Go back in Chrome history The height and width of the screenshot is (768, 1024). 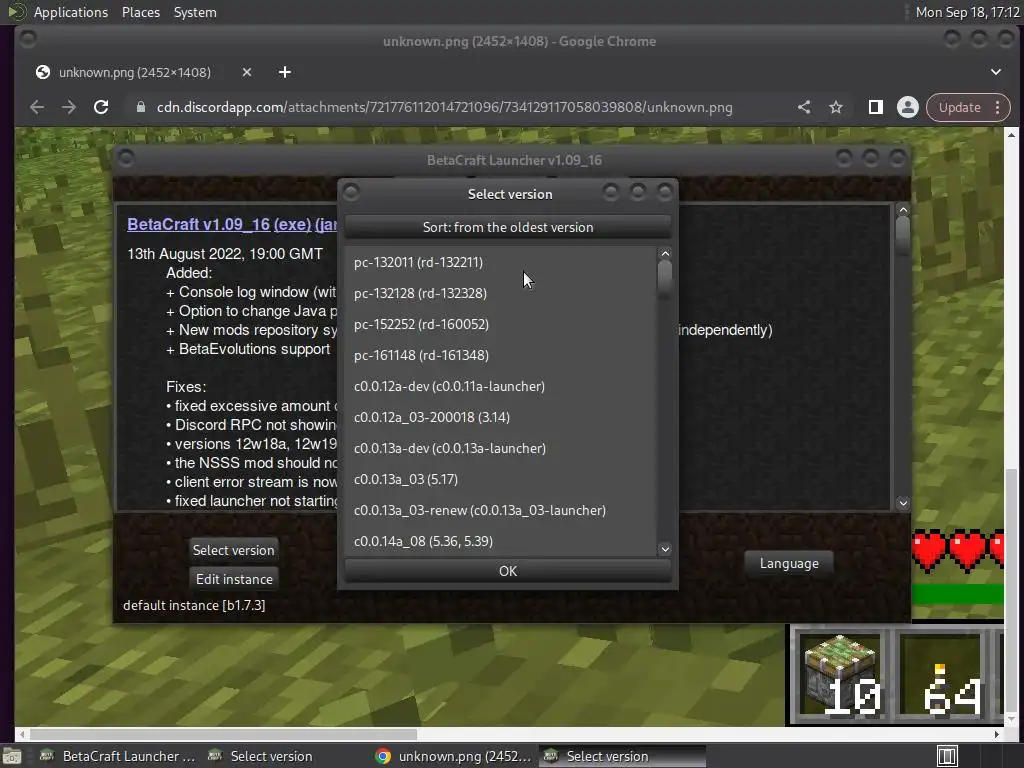coord(37,107)
